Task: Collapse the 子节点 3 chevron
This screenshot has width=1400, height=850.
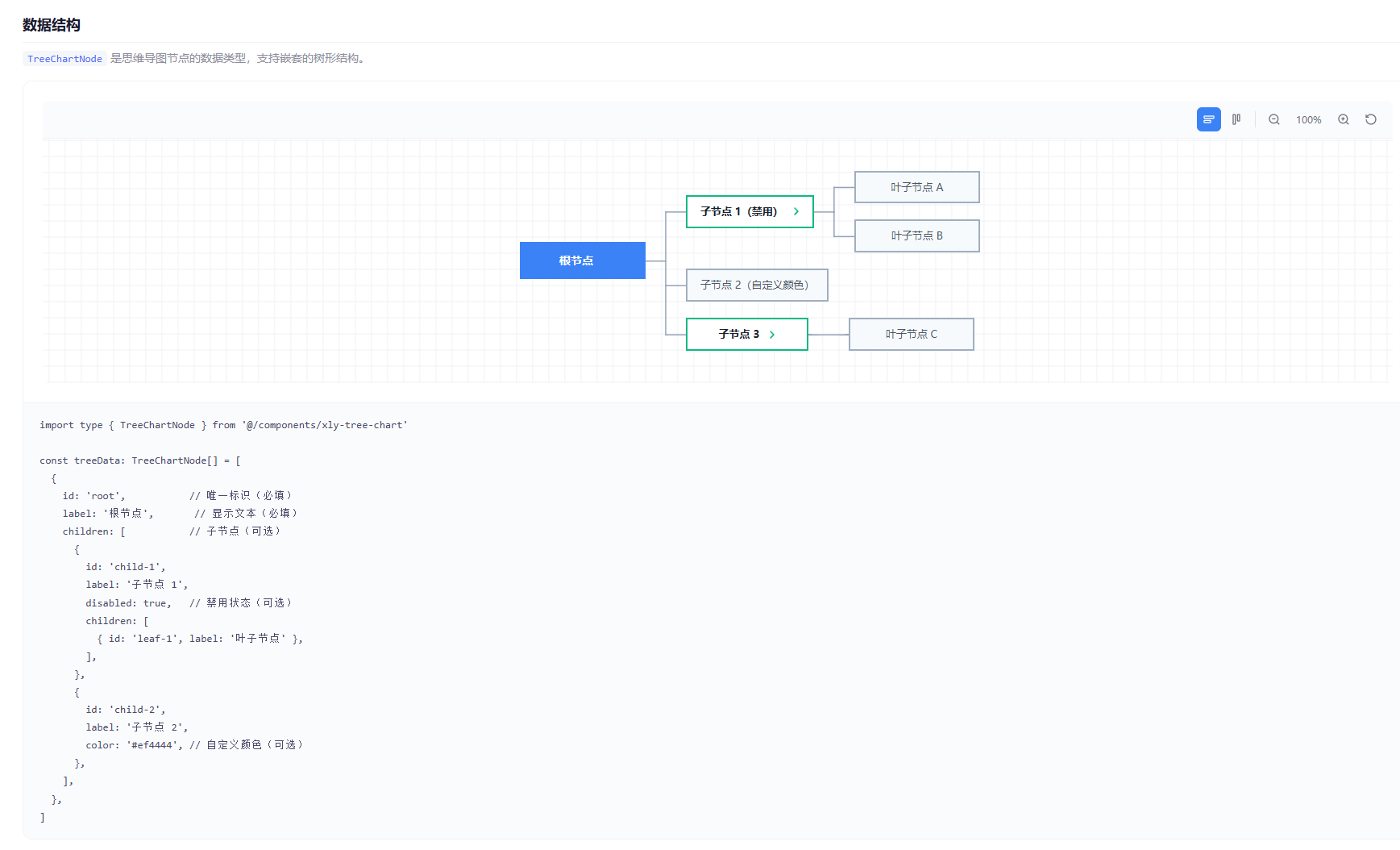Action: coord(772,335)
